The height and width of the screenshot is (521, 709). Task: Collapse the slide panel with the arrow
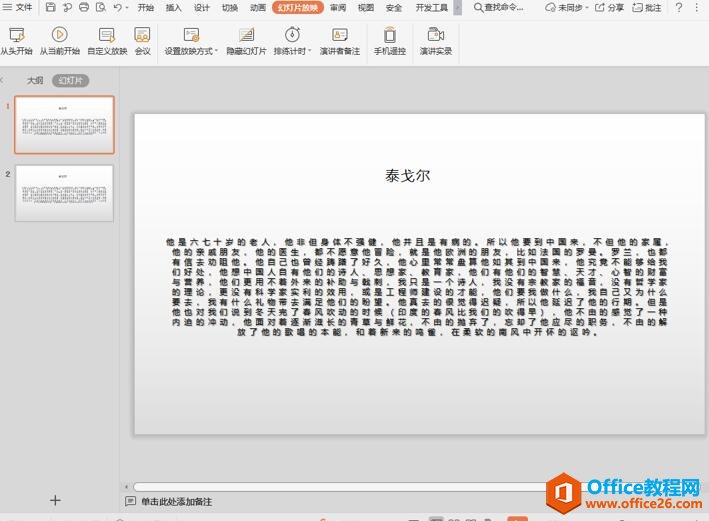coord(2,80)
